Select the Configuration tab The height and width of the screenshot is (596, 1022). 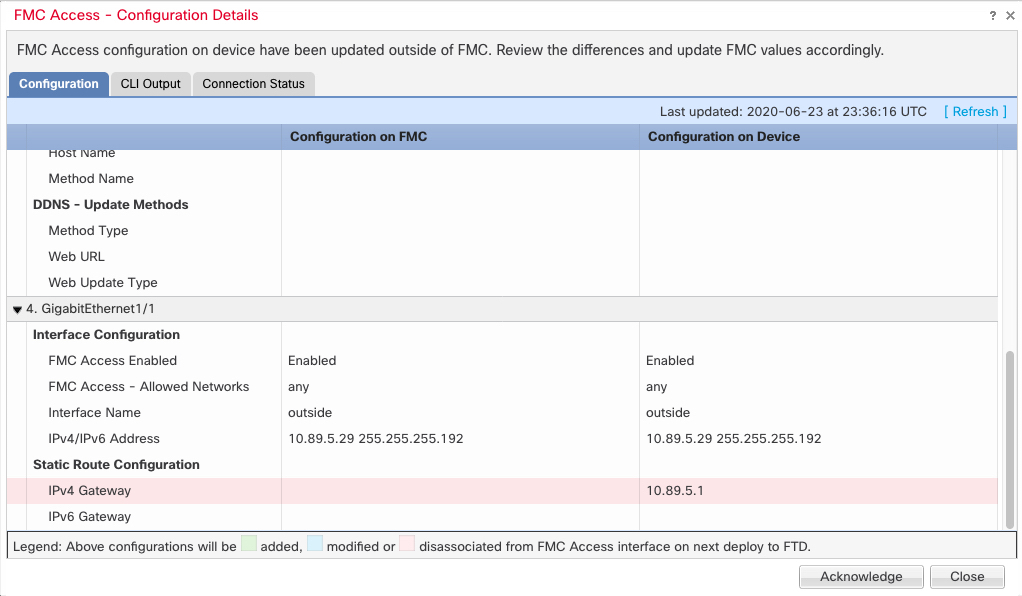coord(58,84)
